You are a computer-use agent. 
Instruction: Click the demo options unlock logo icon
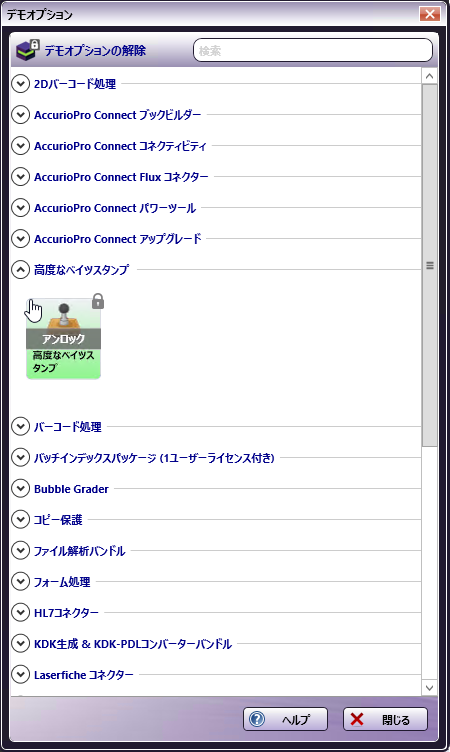click(x=27, y=50)
